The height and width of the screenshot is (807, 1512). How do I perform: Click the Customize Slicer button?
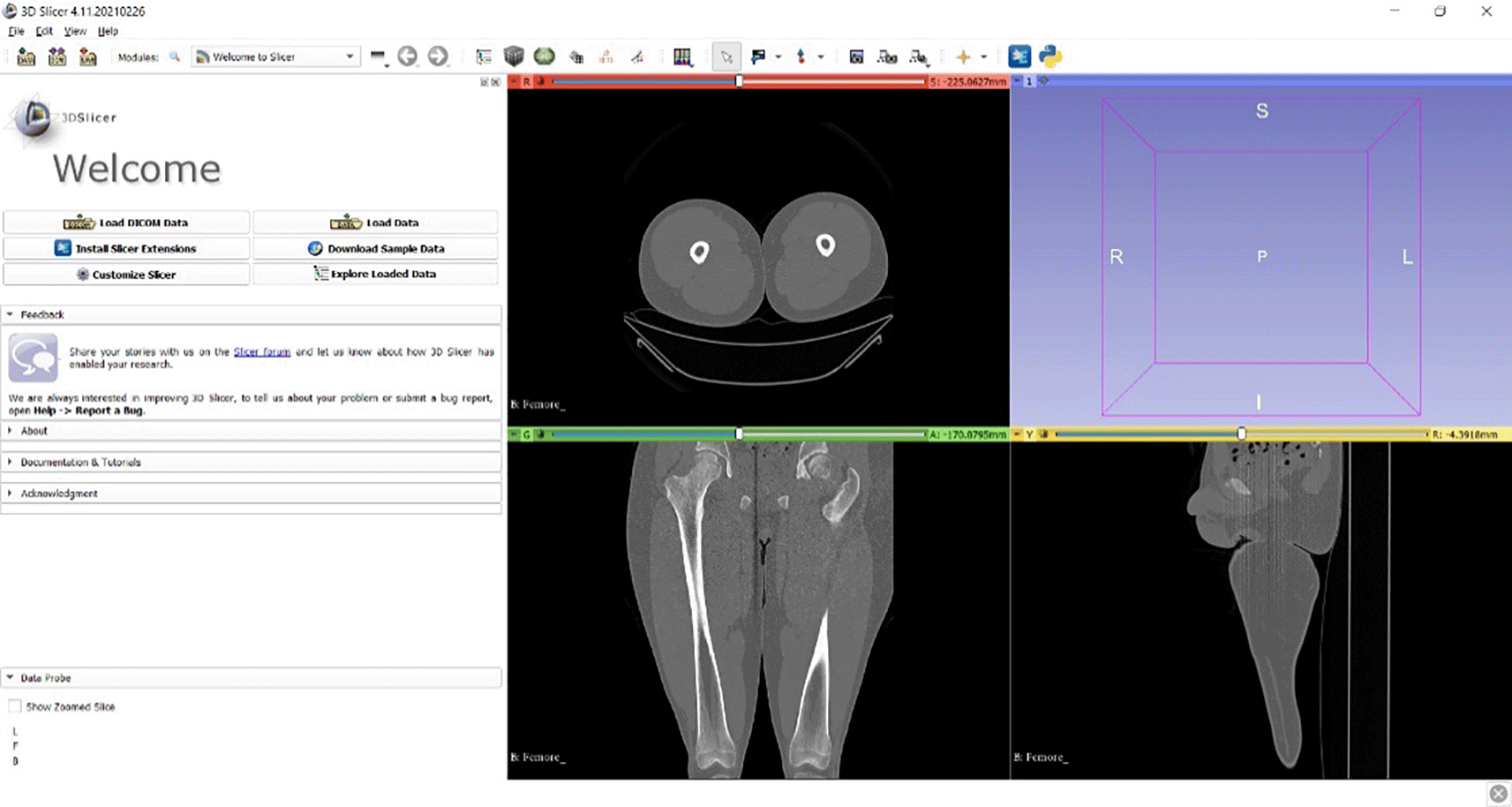(x=126, y=275)
